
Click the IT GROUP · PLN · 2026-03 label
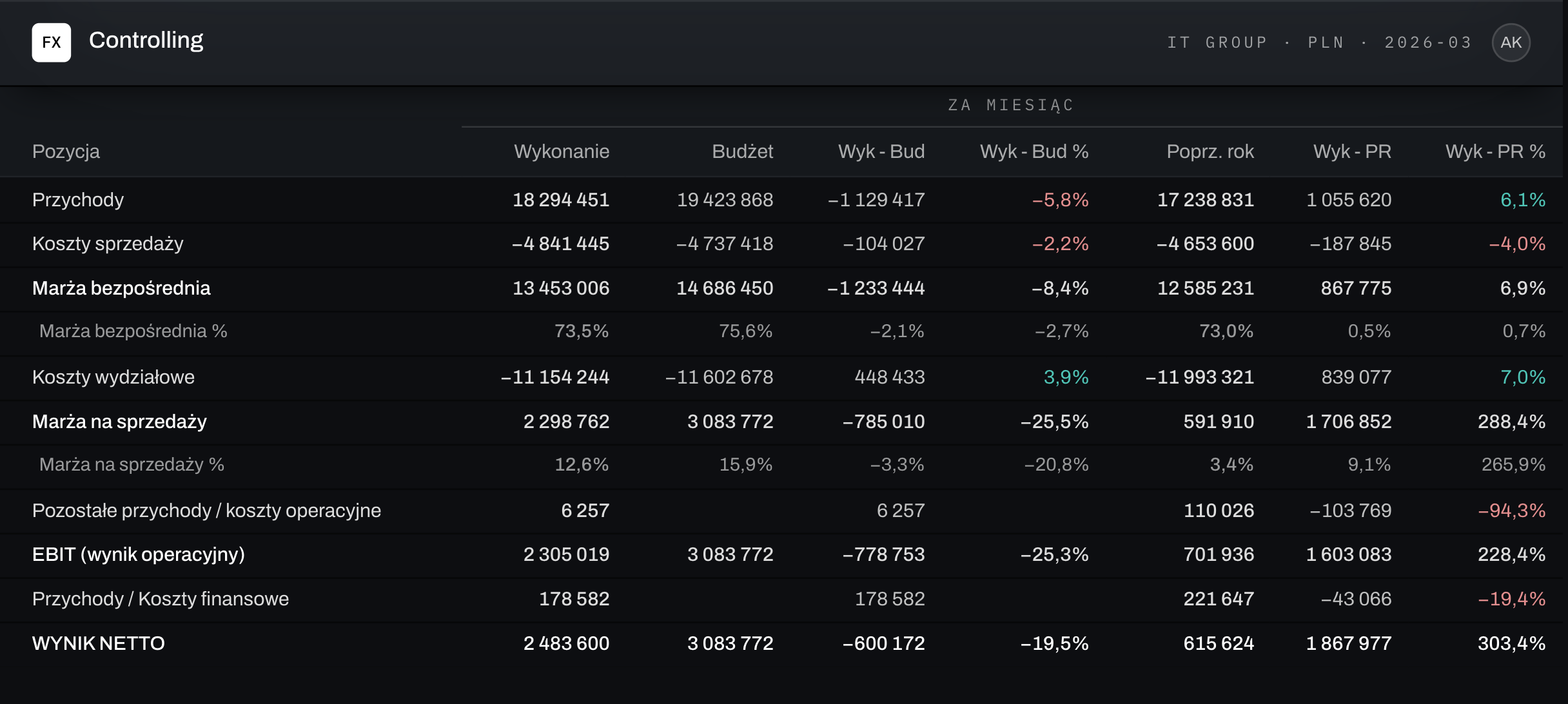(x=1320, y=43)
